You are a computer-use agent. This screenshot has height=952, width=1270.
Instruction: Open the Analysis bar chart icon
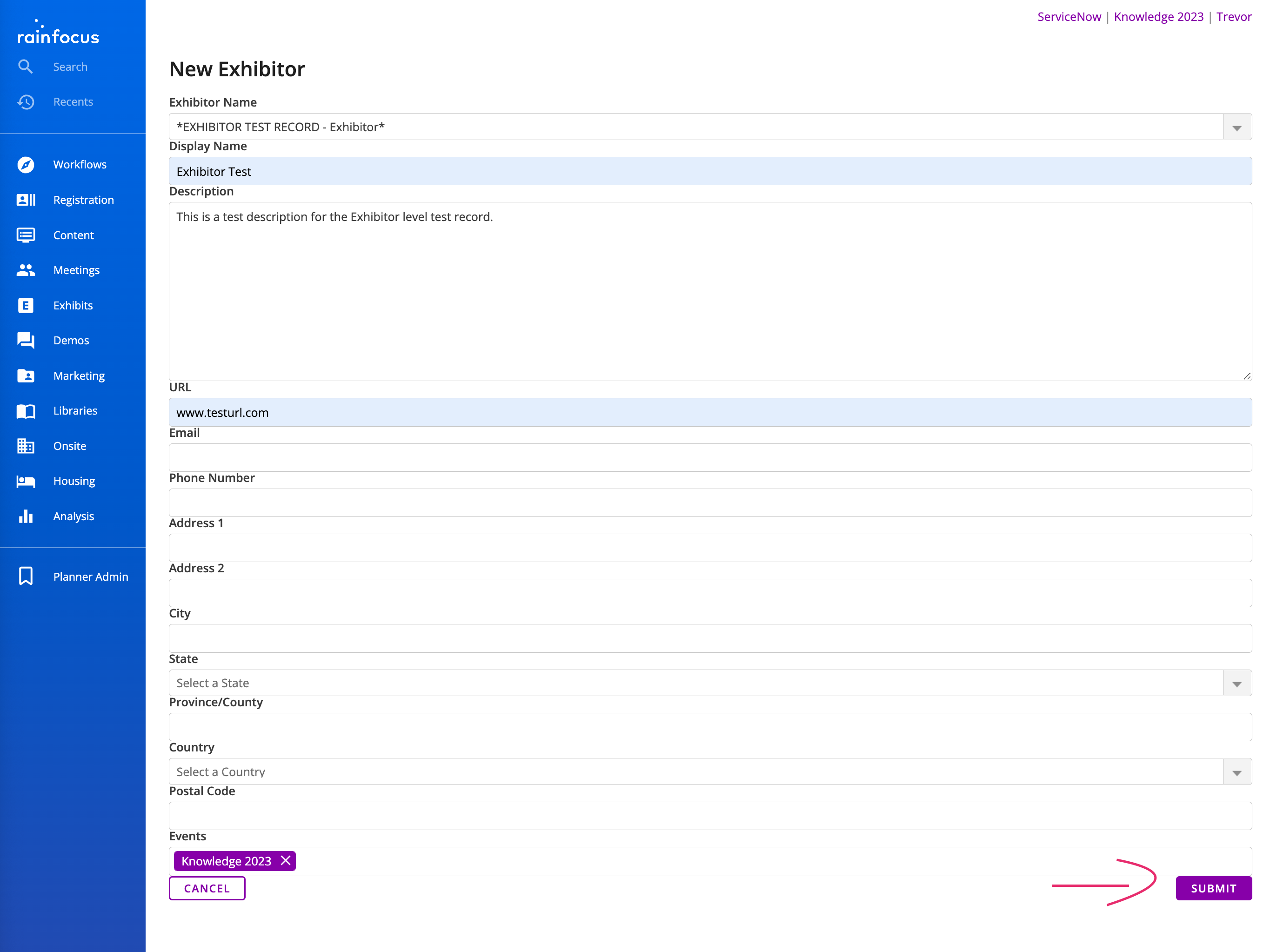tap(25, 516)
